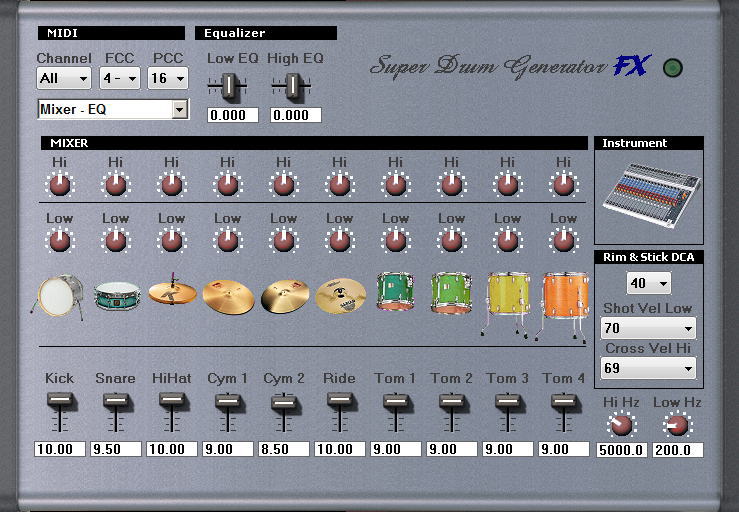Click the Tom 3 channel Hi knob
This screenshot has height=512, width=739.
click(x=508, y=184)
